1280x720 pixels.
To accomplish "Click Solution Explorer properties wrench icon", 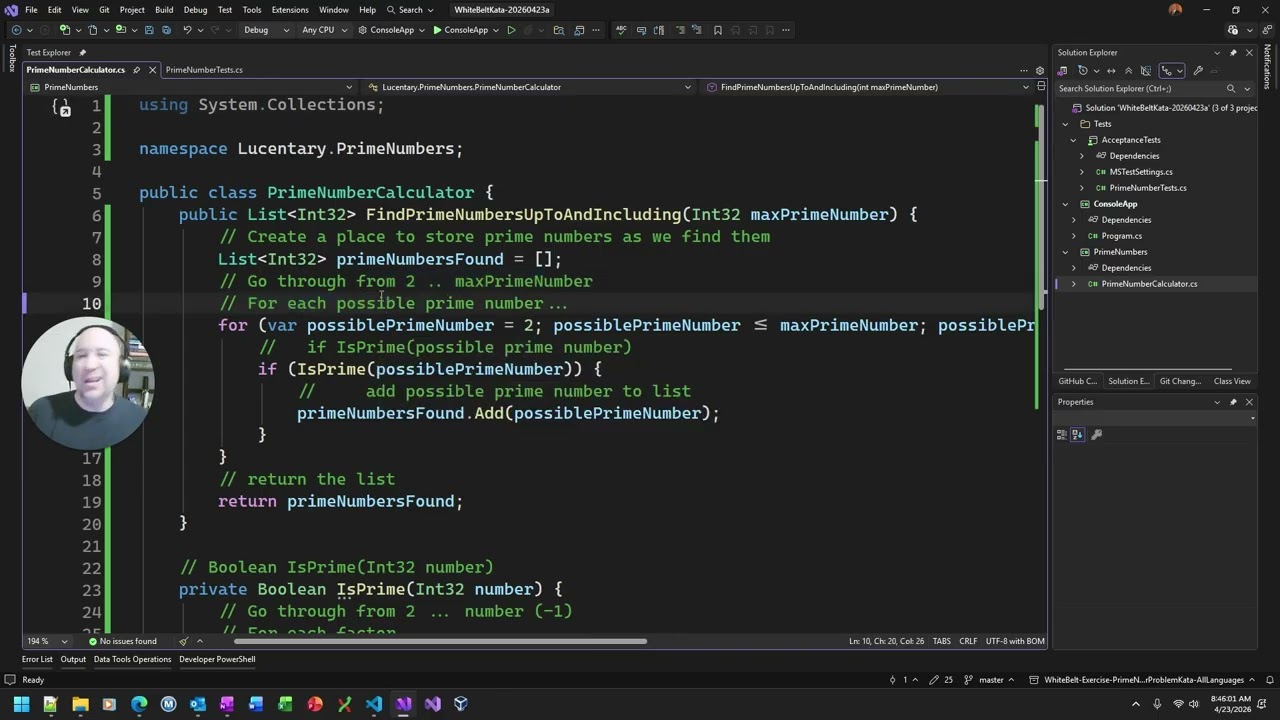I will click(x=1198, y=70).
